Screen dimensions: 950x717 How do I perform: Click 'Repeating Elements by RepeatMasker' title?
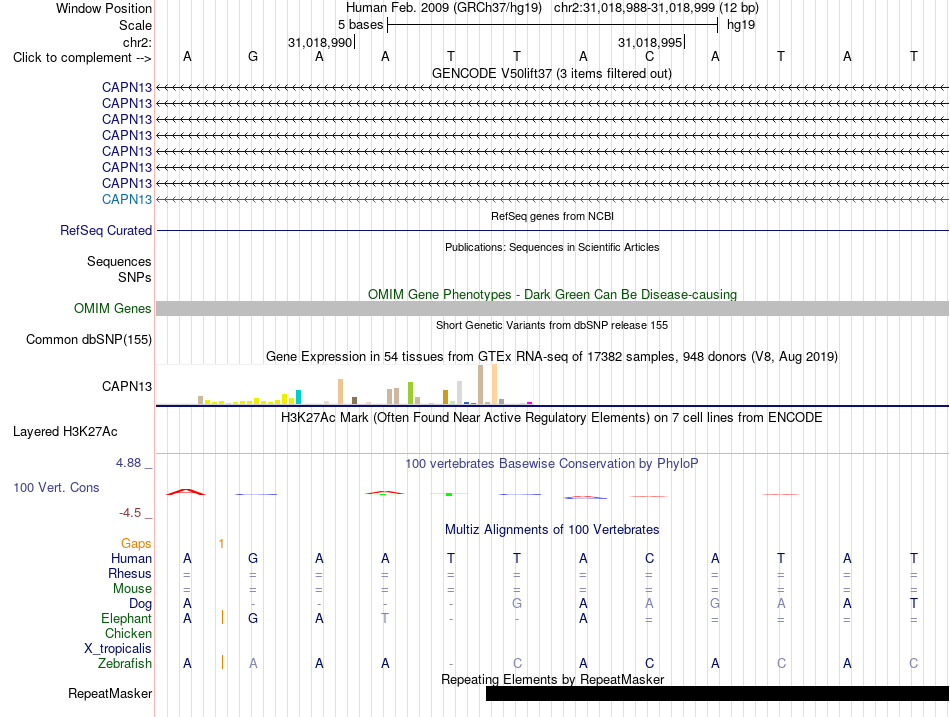[553, 679]
